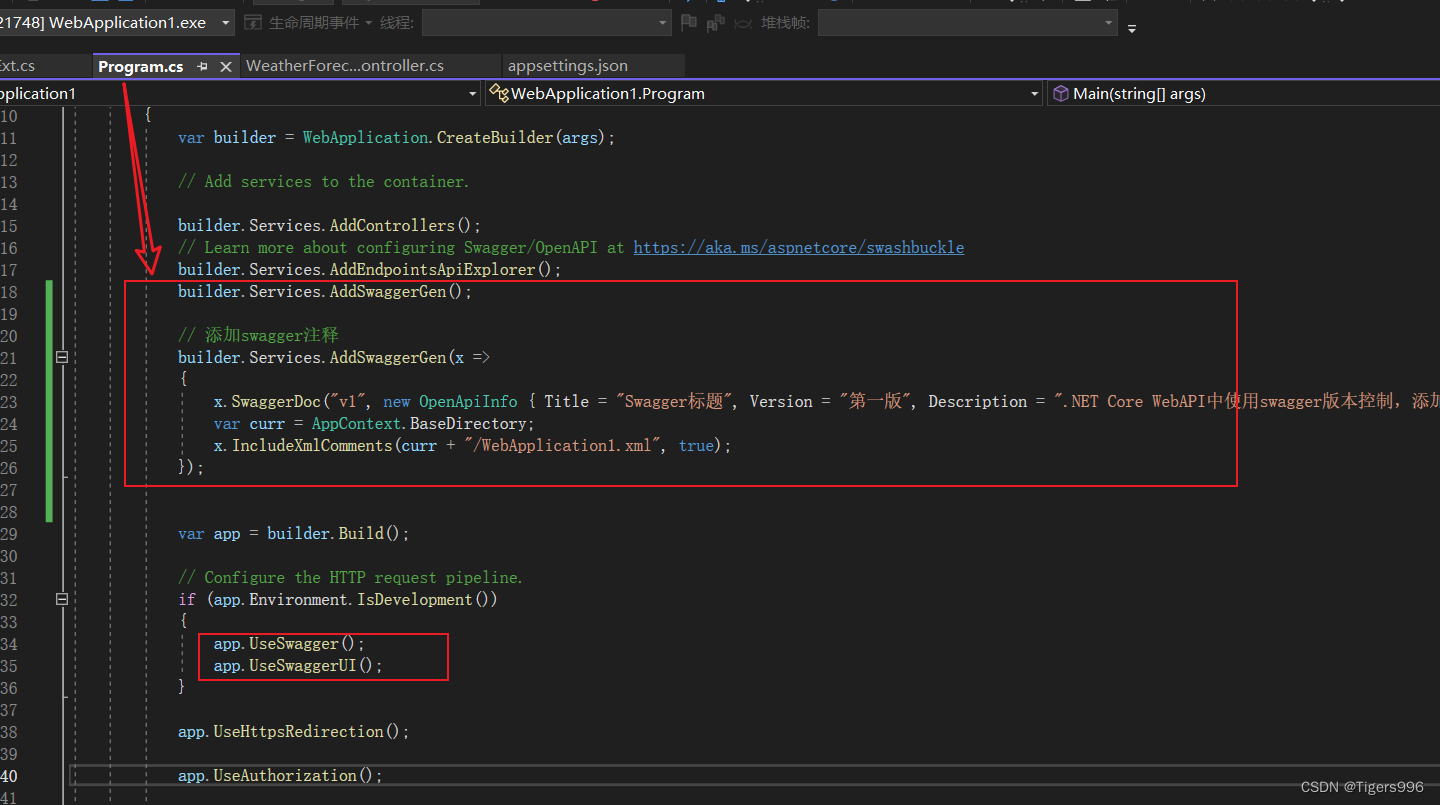Screen dimensions: 1440x805
Task: Collapse the if IsDevelopment block on line 32
Action: pyautogui.click(x=62, y=599)
